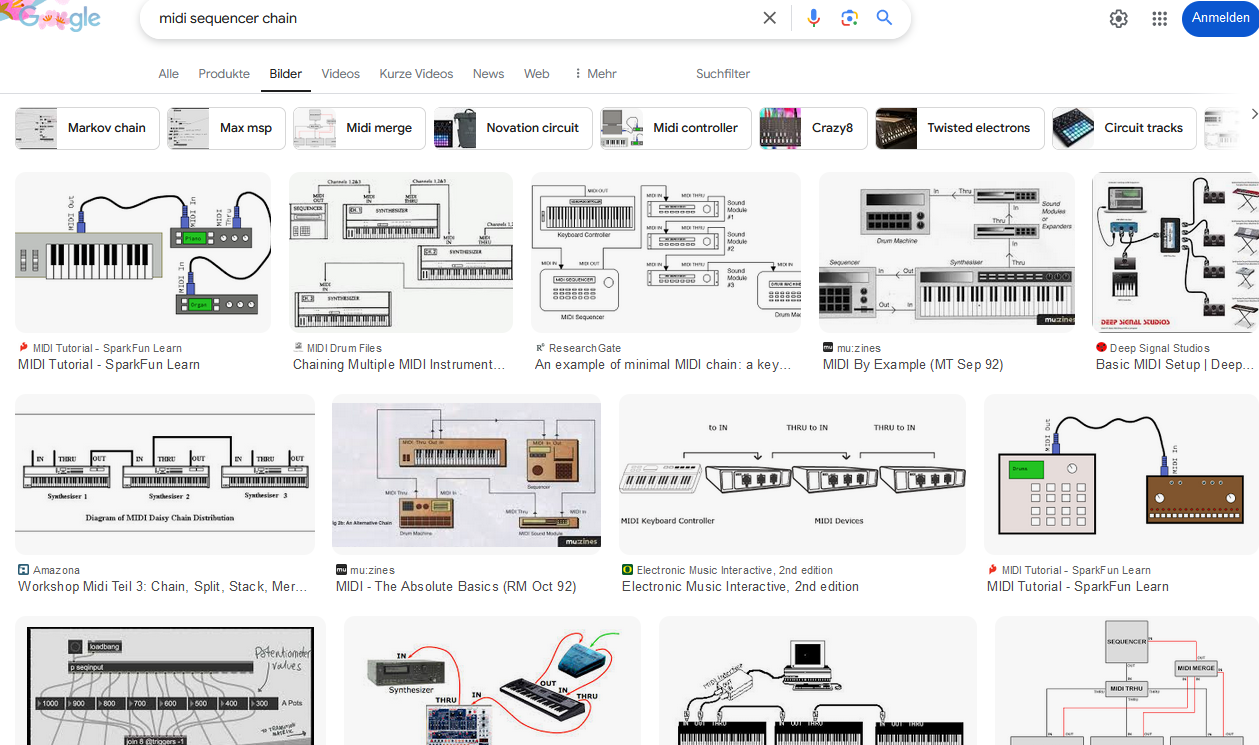This screenshot has width=1259, height=745.
Task: Open the Google apps grid
Action: pyautogui.click(x=1160, y=18)
